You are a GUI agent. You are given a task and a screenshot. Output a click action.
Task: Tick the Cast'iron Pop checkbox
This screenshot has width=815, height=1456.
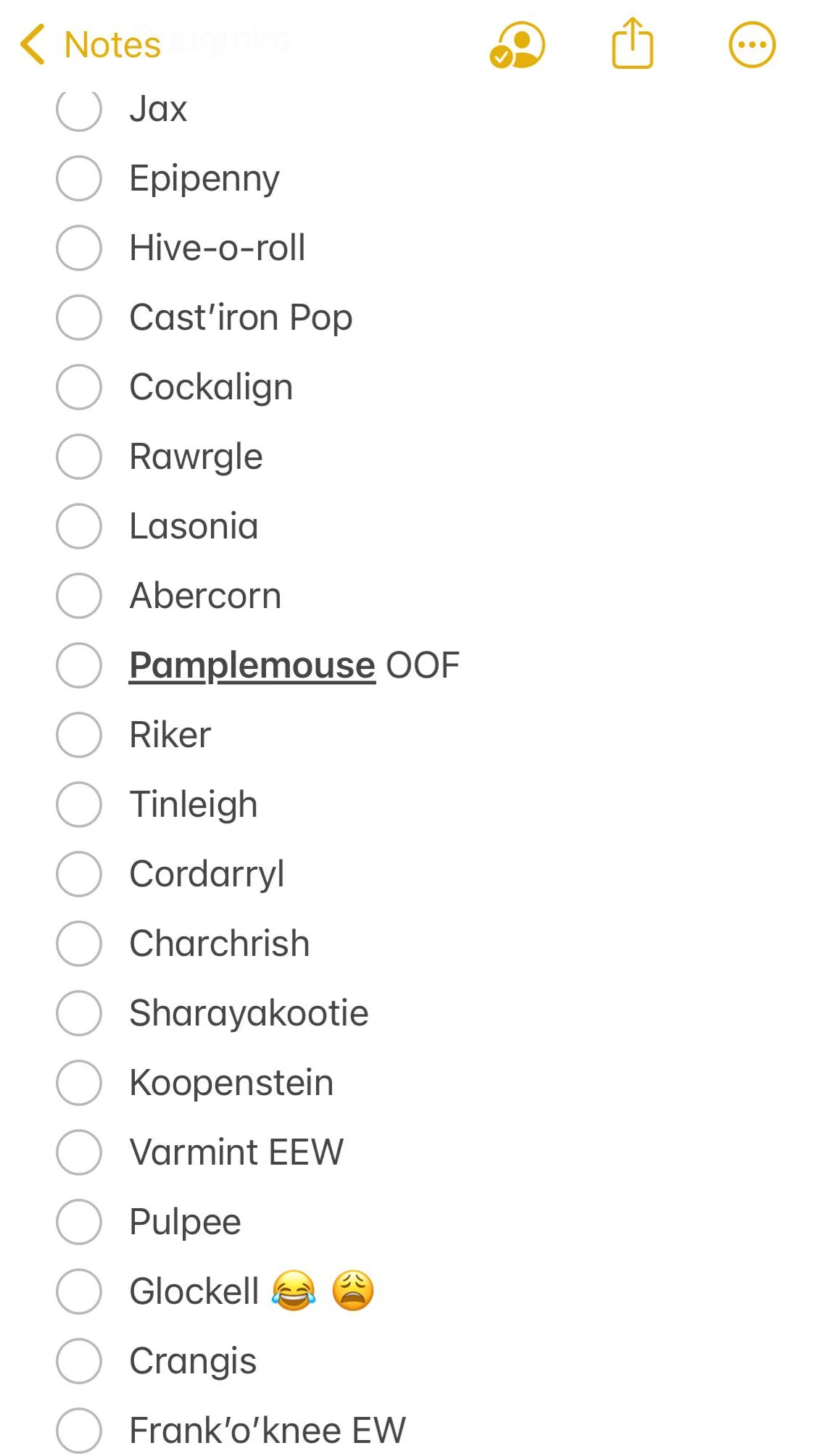tap(78, 317)
